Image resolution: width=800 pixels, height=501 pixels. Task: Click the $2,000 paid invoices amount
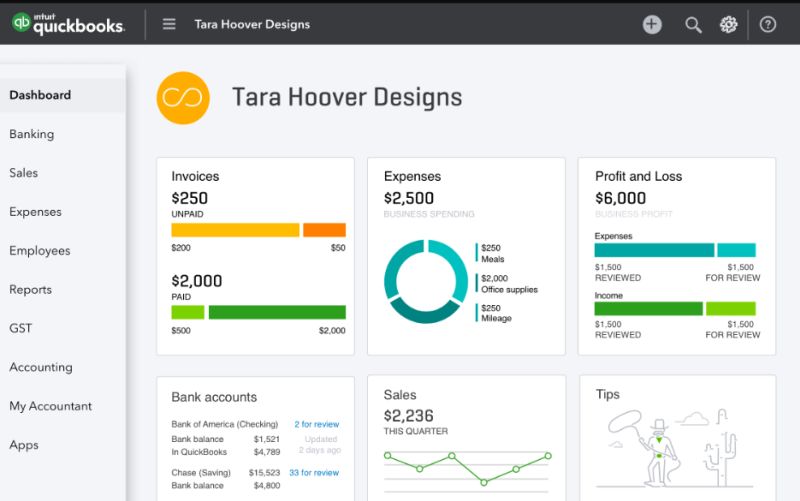point(196,281)
